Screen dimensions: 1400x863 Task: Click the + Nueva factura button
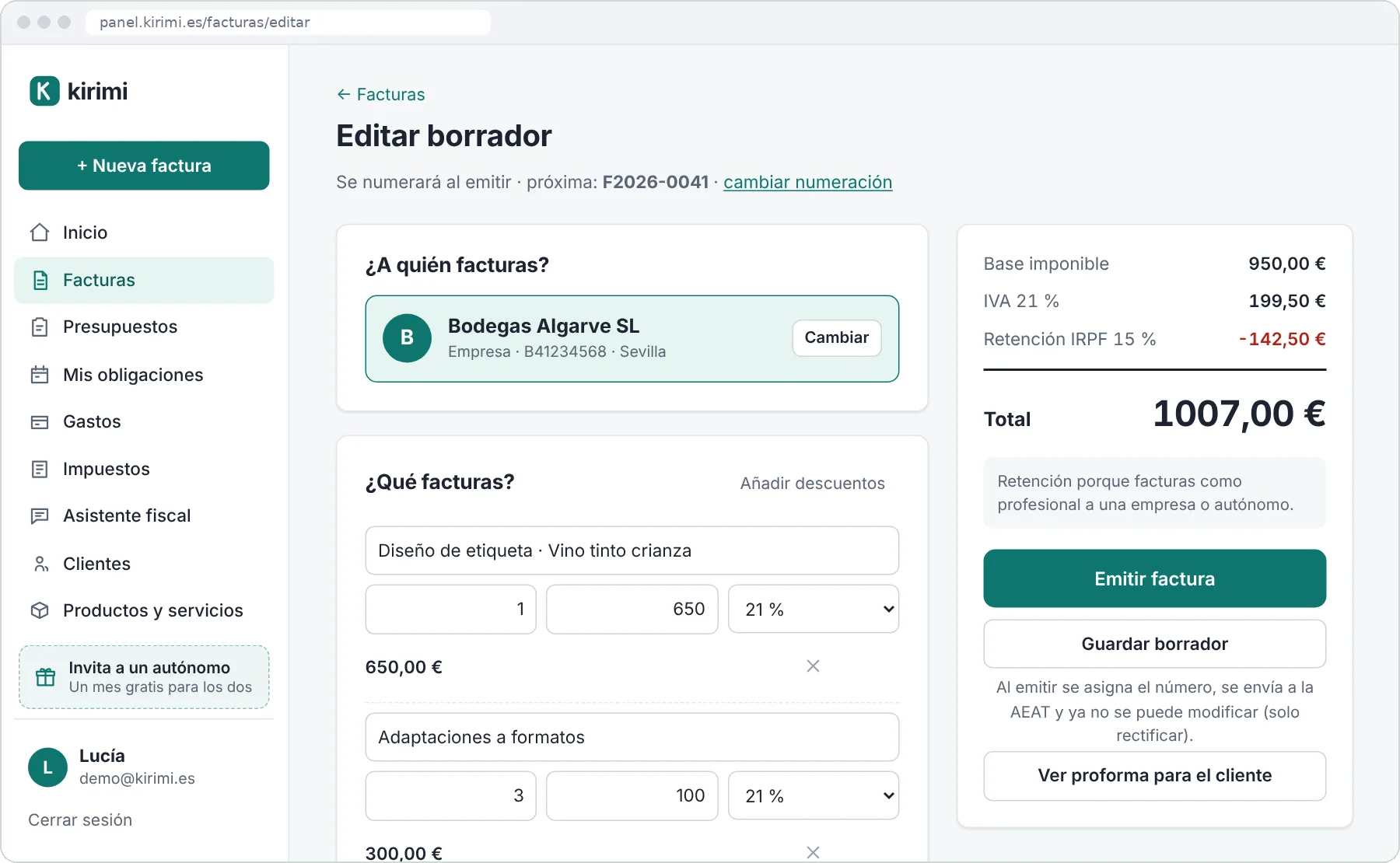(x=144, y=166)
